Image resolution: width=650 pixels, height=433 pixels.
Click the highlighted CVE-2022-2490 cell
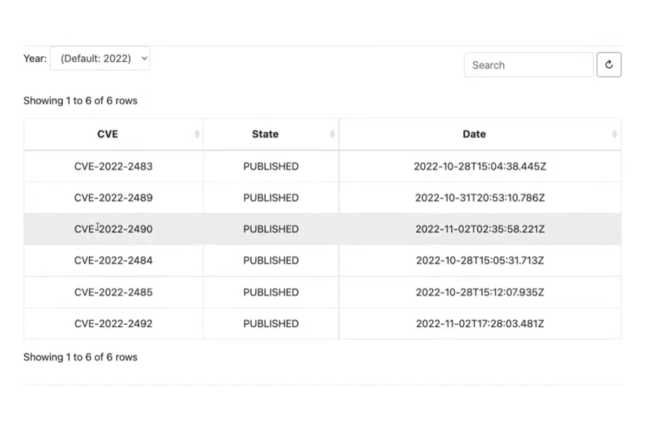[x=113, y=229]
